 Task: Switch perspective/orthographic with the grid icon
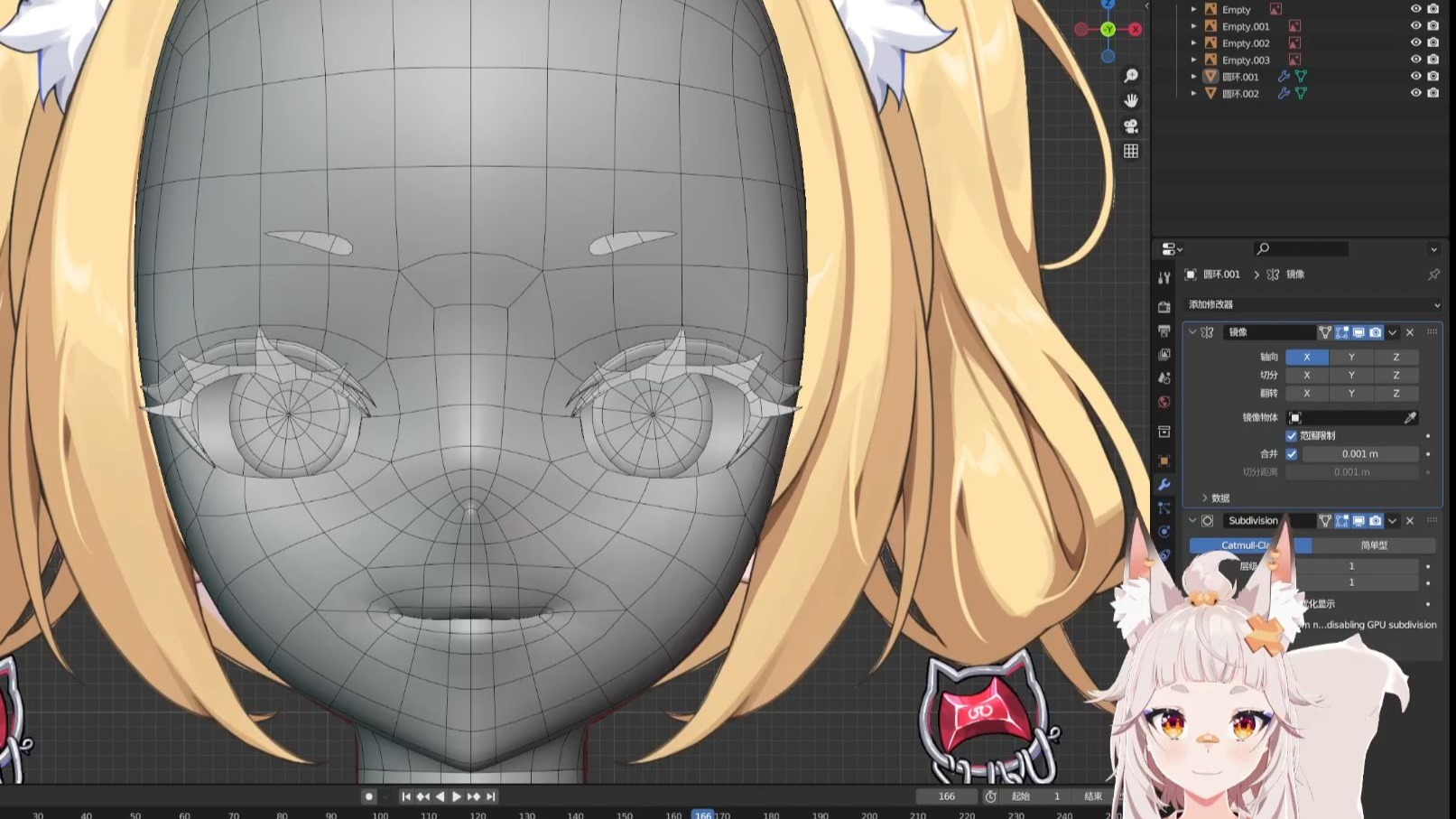[1131, 152]
